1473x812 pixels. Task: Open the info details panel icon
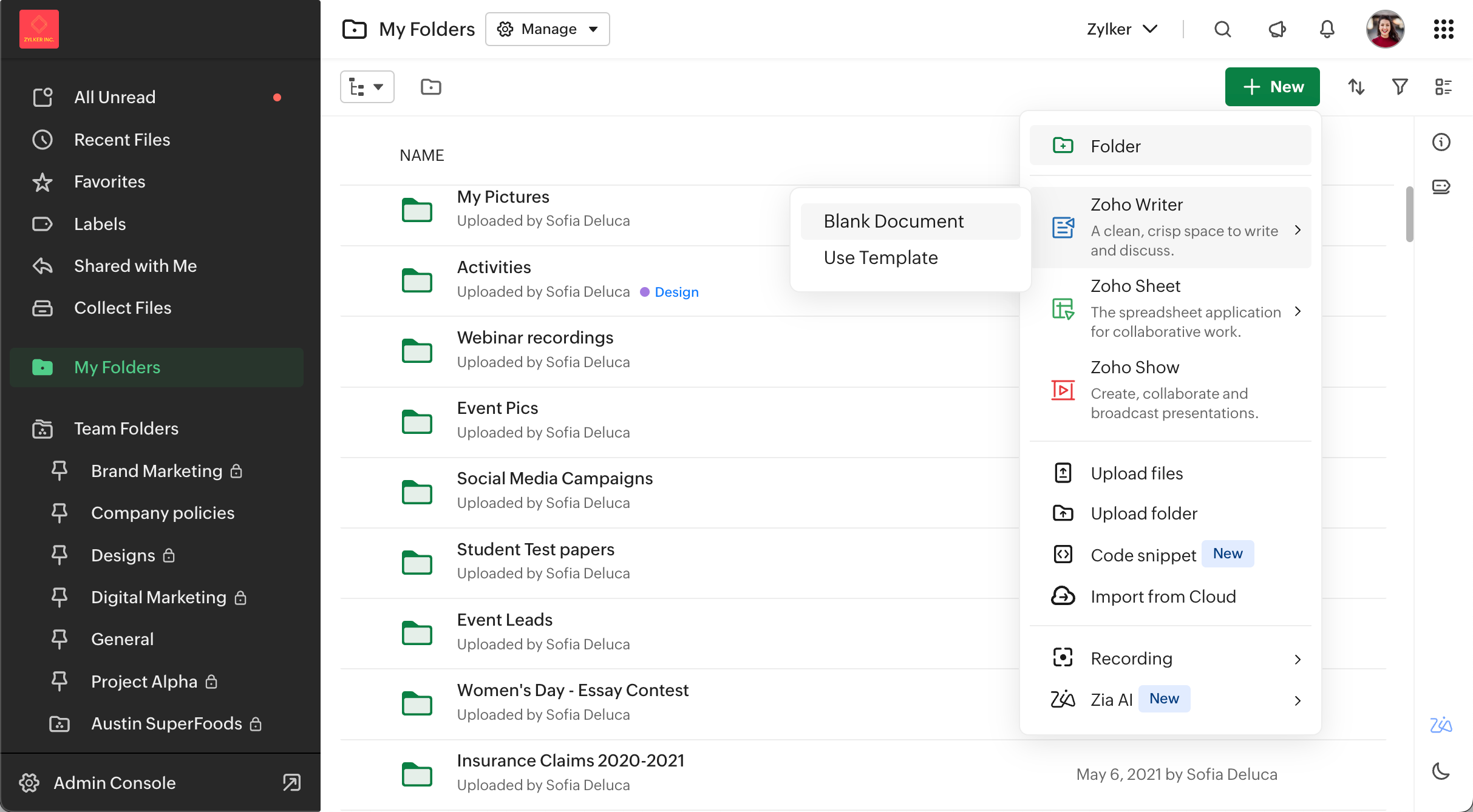[1441, 142]
